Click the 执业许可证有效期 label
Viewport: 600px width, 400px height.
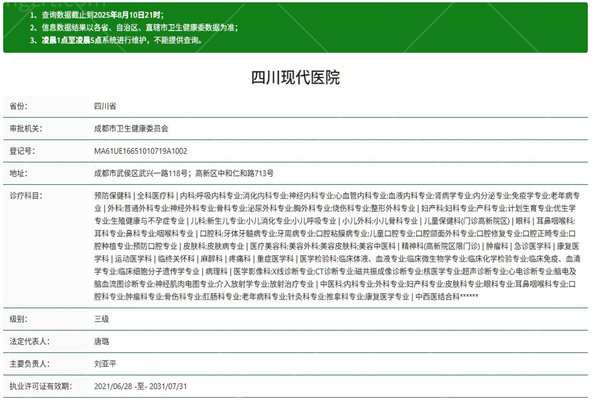(41, 386)
